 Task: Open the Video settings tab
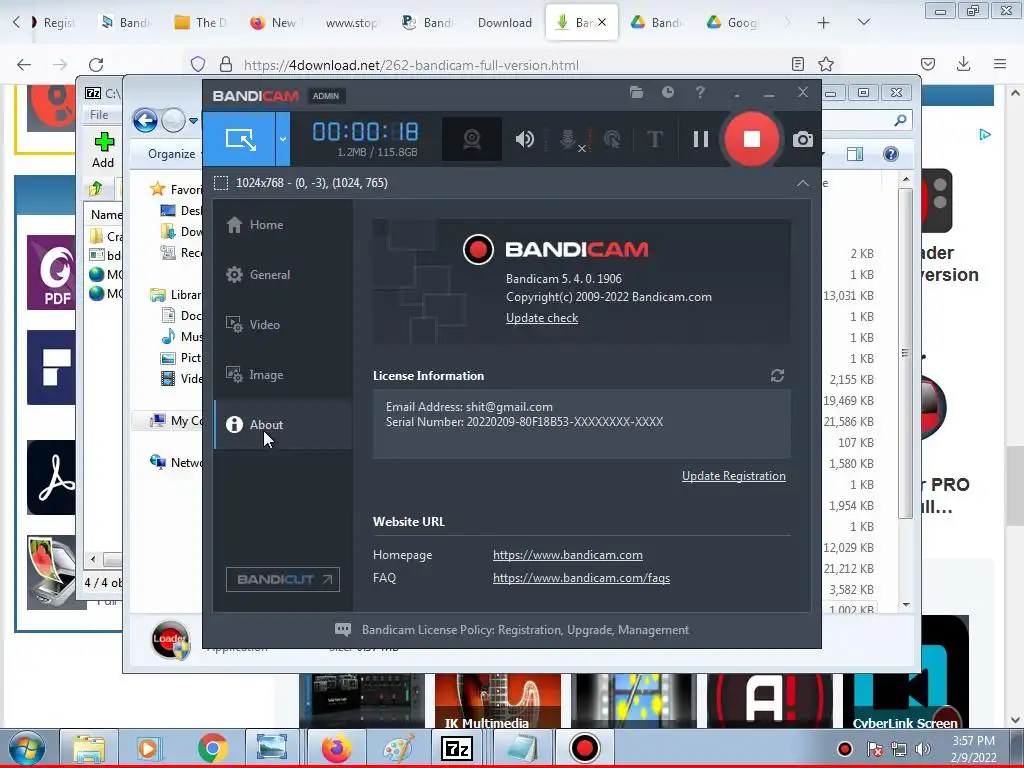[x=283, y=325]
